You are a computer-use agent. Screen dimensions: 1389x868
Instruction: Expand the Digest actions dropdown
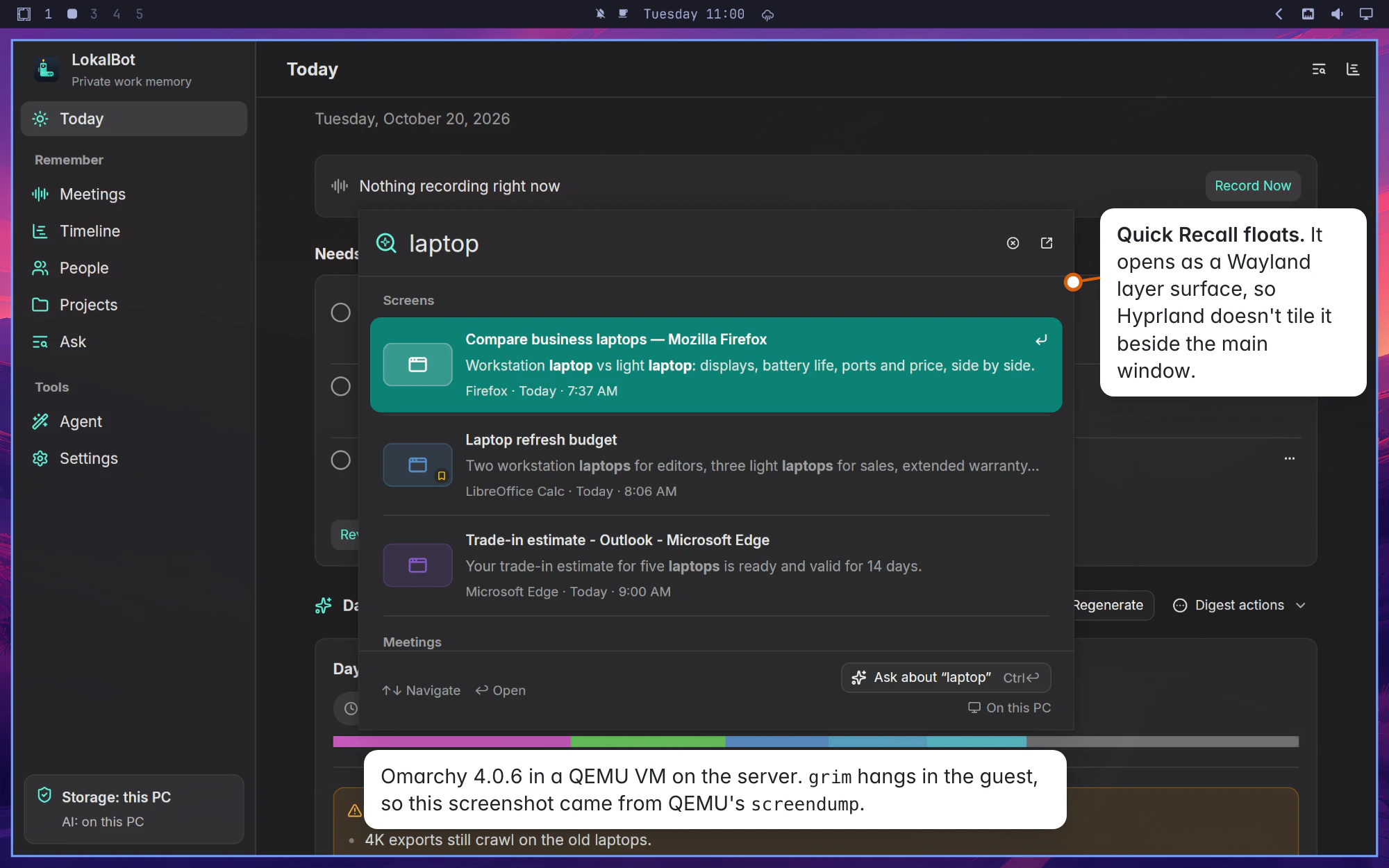[1240, 606]
